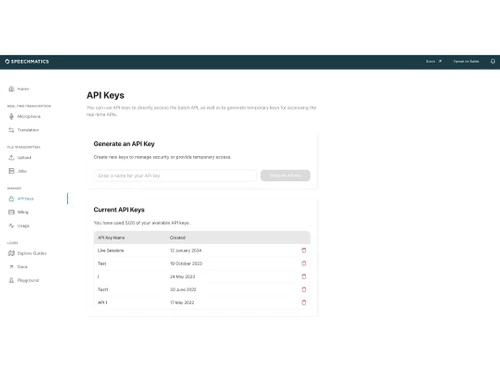The width and height of the screenshot is (500, 375).
Task: Click the Speak to Sales link
Action: [466, 61]
